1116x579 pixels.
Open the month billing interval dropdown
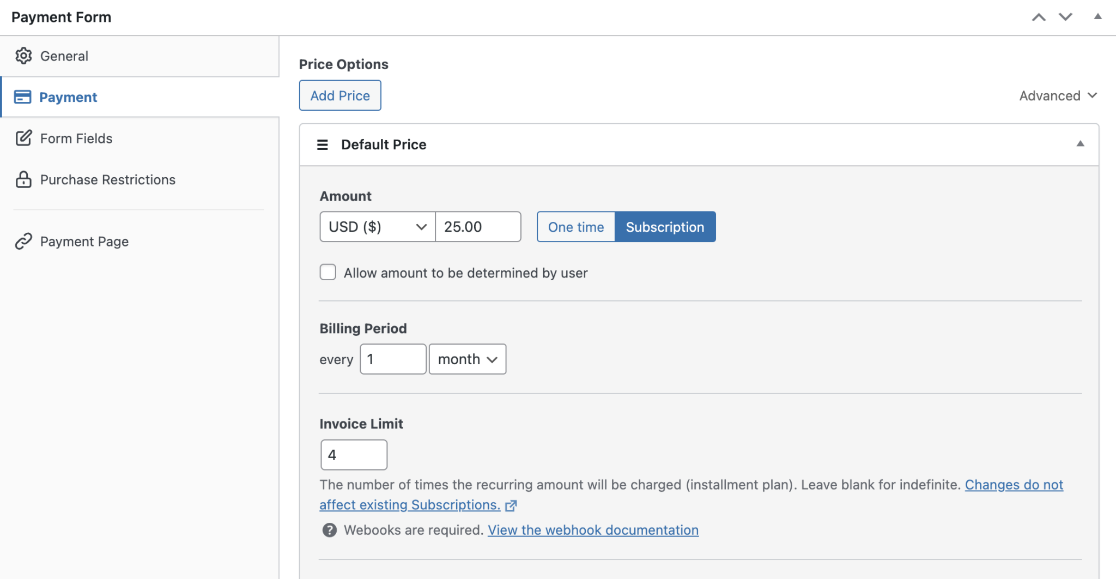point(468,359)
